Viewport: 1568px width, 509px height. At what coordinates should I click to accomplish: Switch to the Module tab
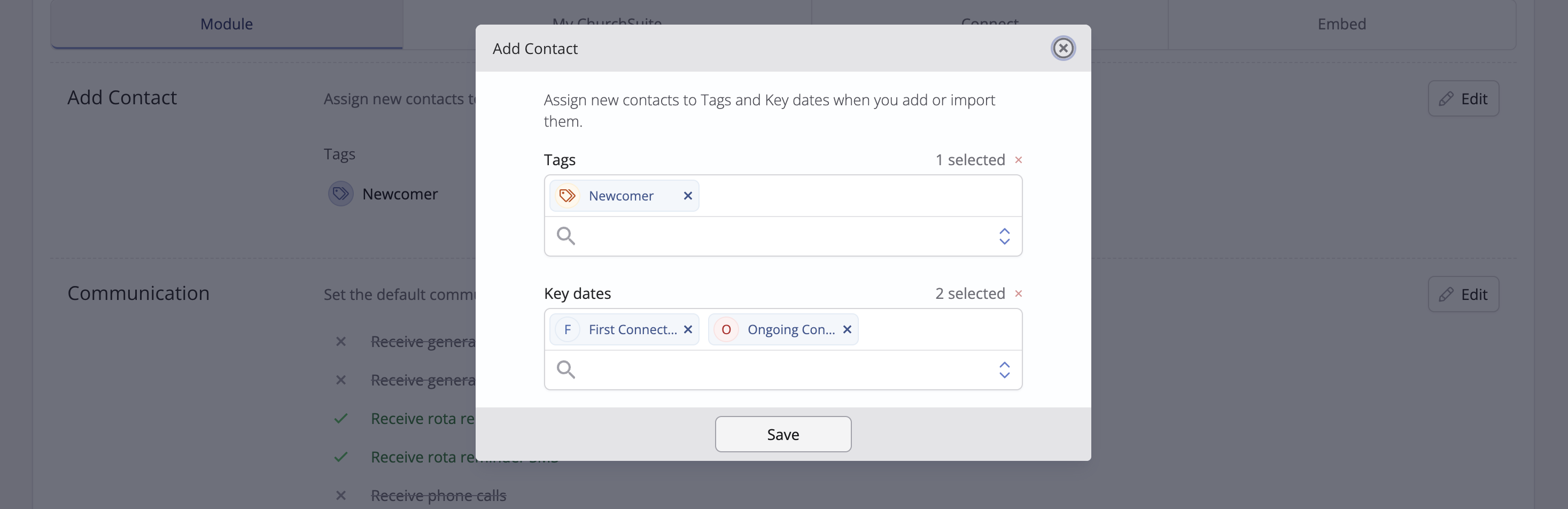(x=227, y=24)
